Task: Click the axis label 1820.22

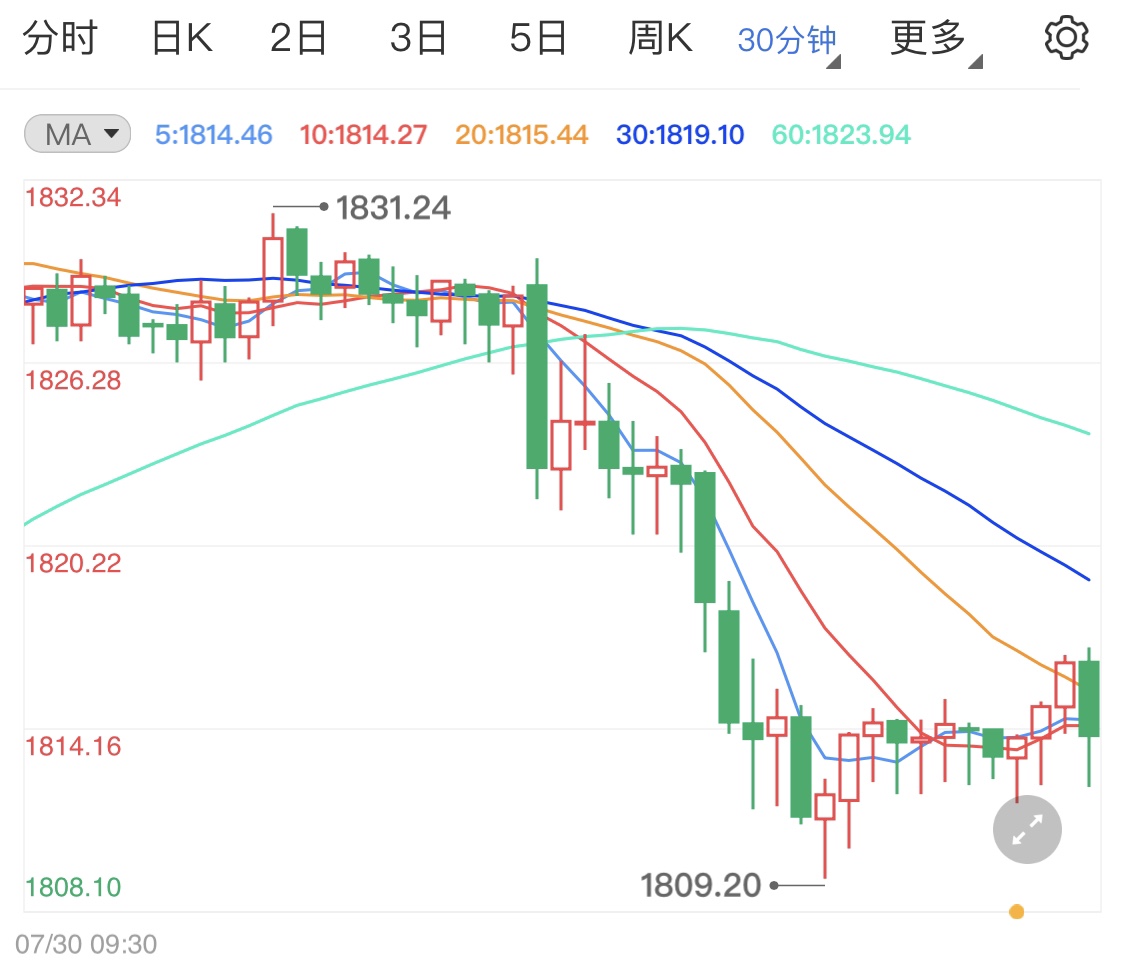Action: coord(73,563)
